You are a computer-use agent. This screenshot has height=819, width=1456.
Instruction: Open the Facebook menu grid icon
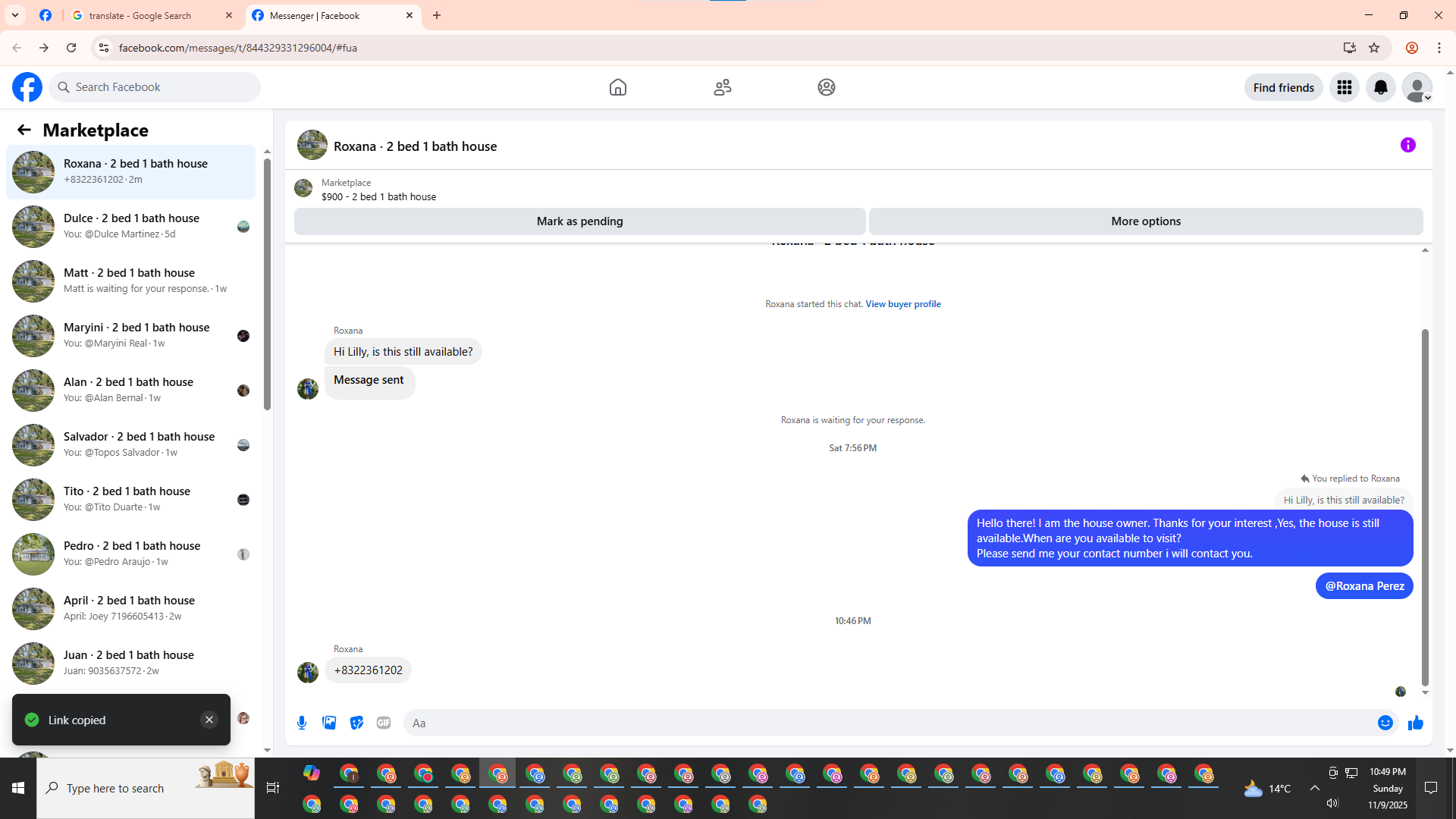[x=1345, y=87]
